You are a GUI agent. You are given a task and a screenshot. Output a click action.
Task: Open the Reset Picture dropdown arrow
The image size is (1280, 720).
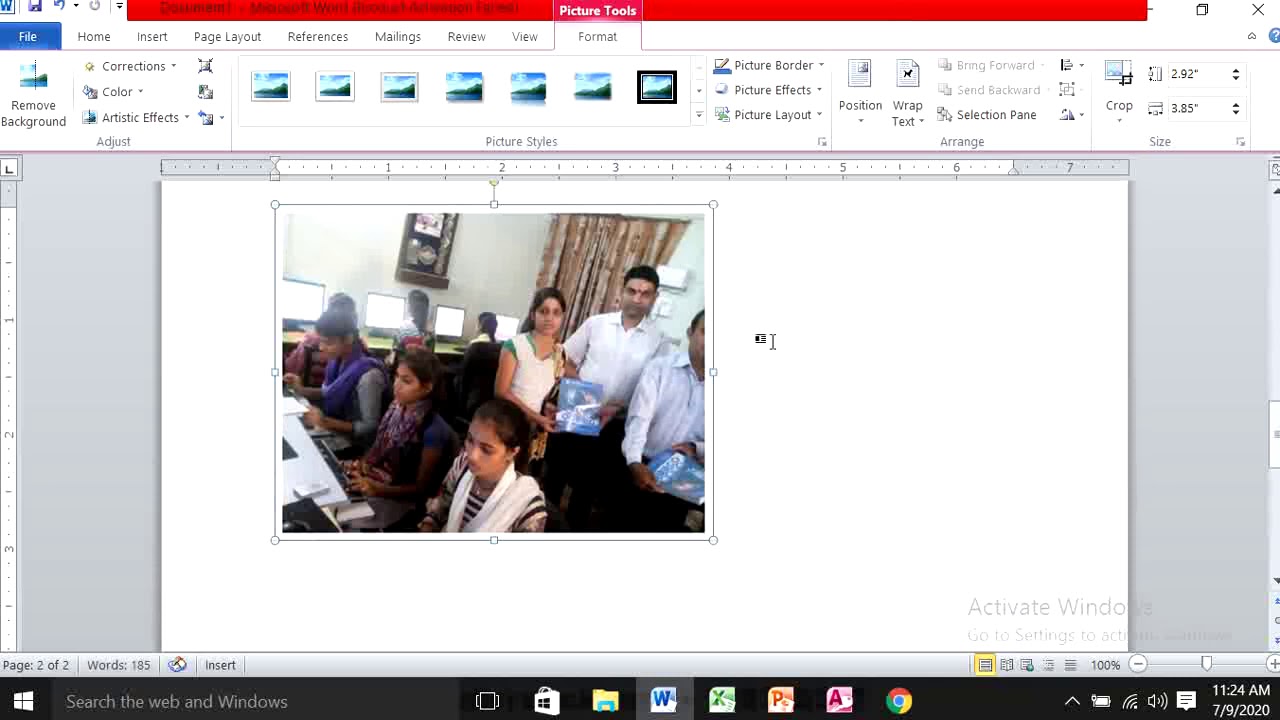pyautogui.click(x=221, y=117)
